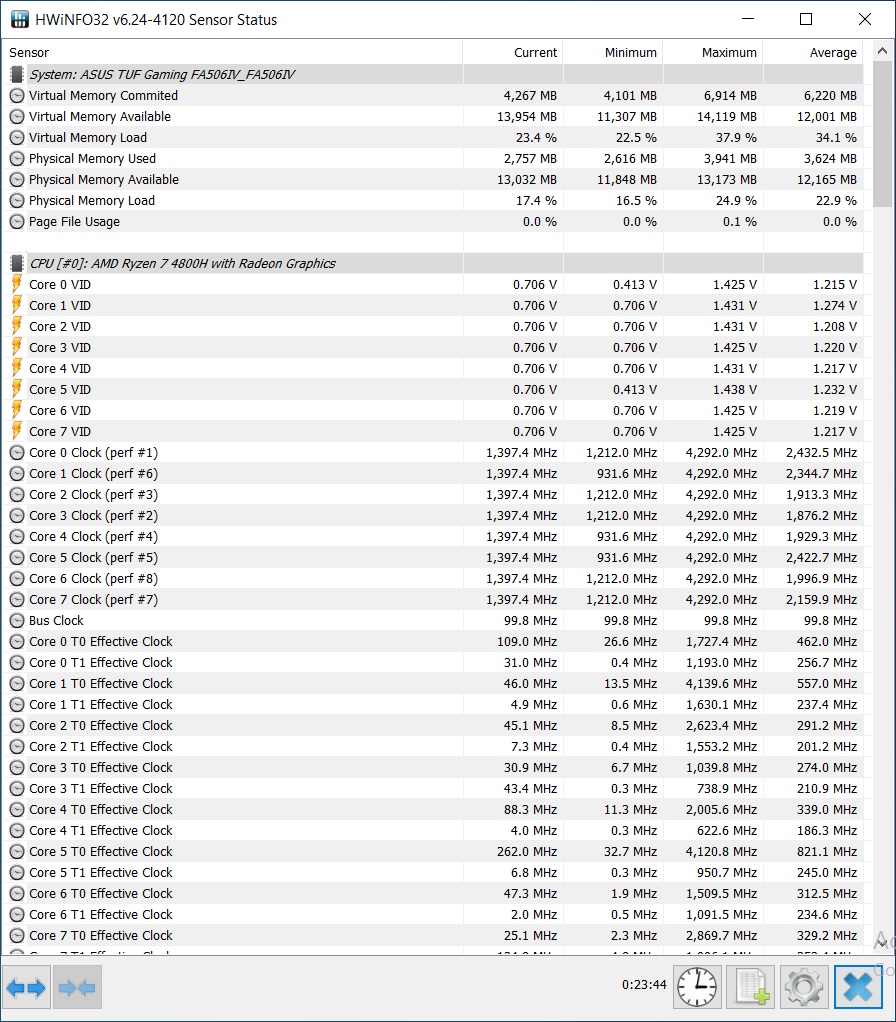Click the HWiNFO32 title bar app icon
896x1022 pixels.
coord(20,20)
